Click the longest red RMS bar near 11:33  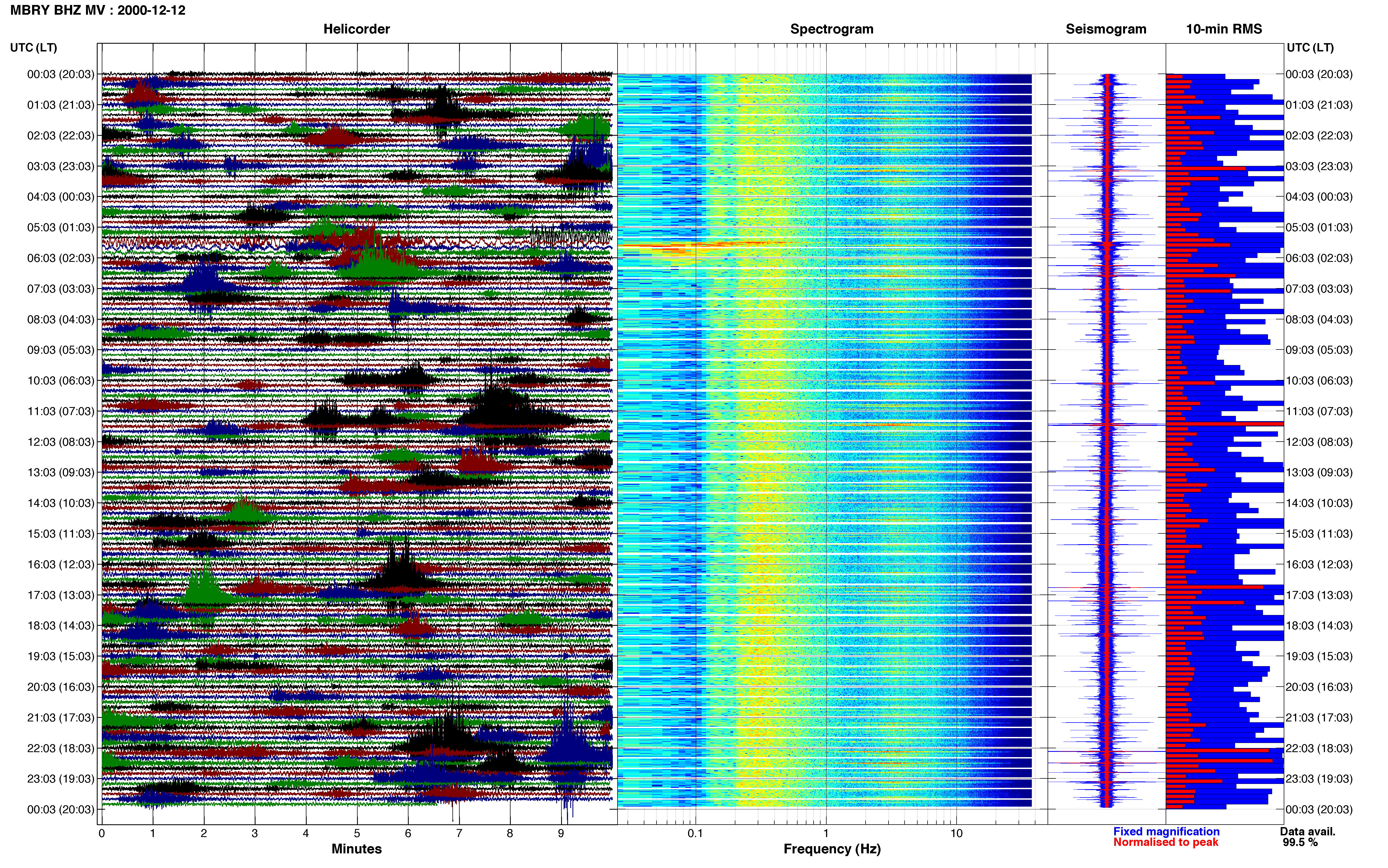[1224, 424]
